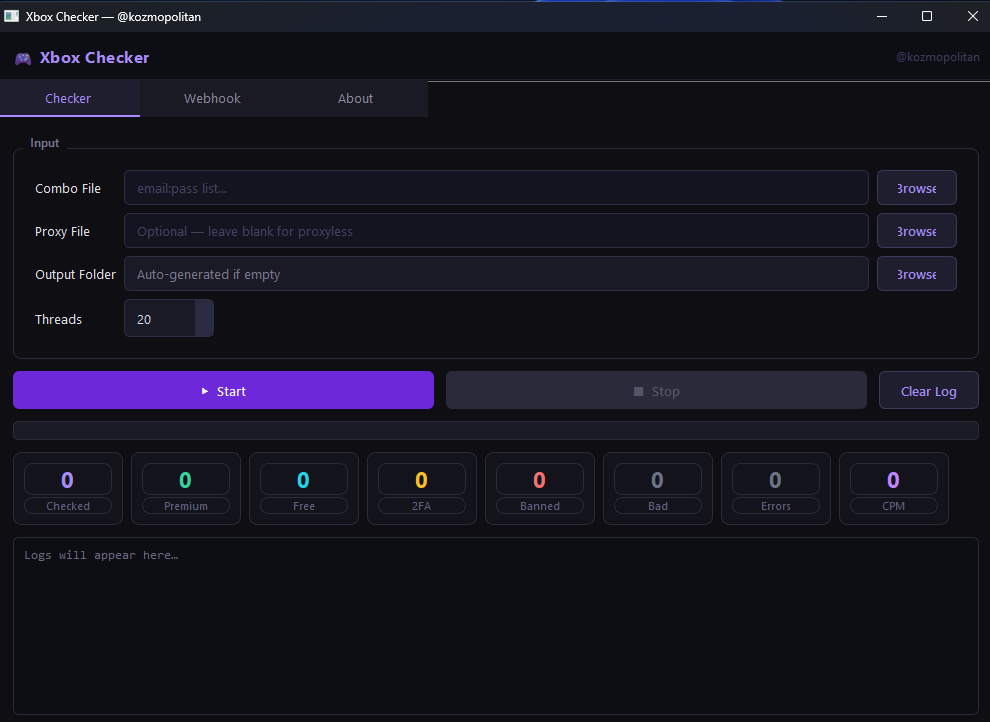Image resolution: width=990 pixels, height=722 pixels.
Task: Click the @kozmopolitan label in header
Action: click(x=938, y=57)
